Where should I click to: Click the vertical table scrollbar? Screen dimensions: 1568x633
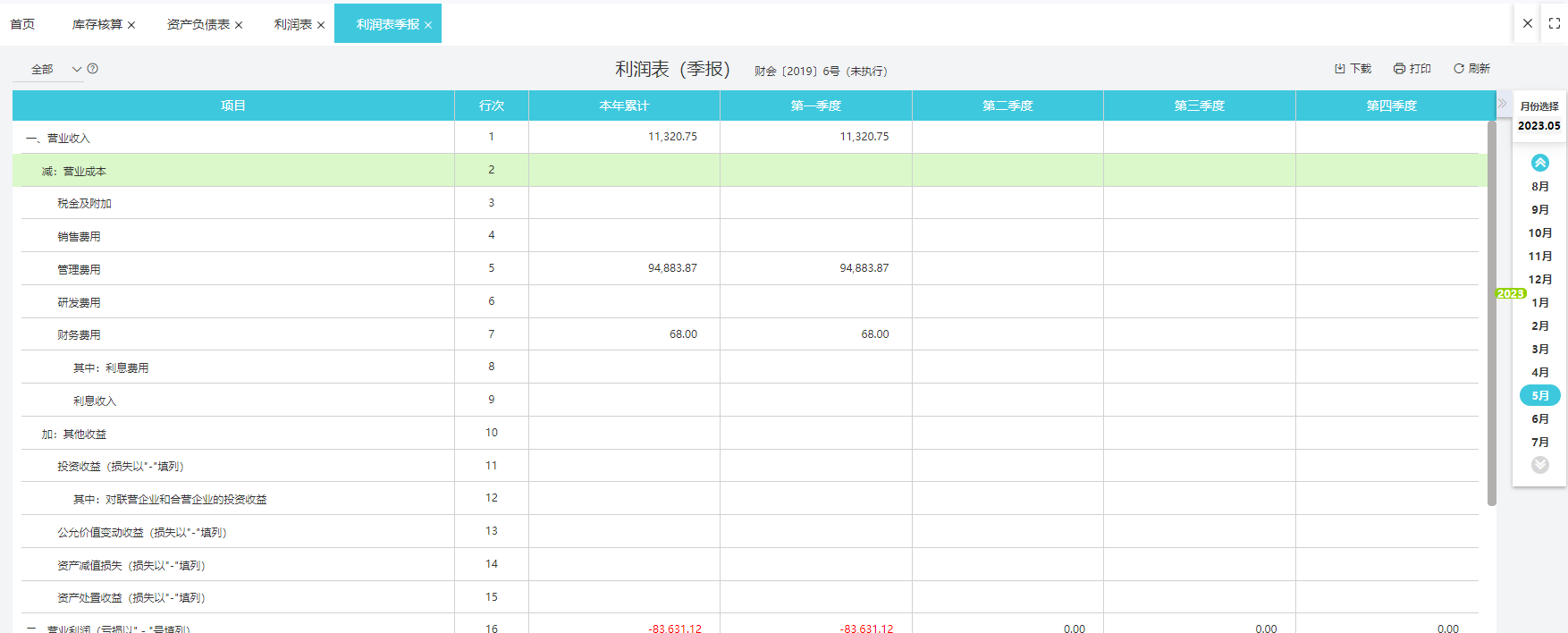(1491, 313)
